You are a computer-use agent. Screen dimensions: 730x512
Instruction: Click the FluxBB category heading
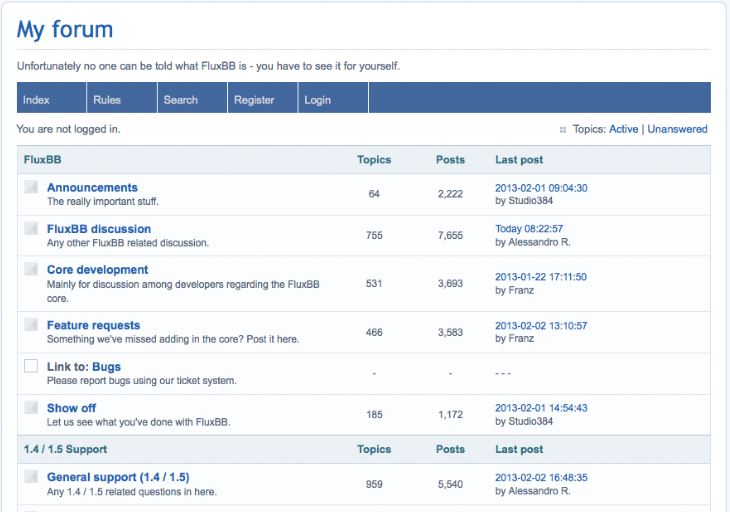pyautogui.click(x=42, y=160)
